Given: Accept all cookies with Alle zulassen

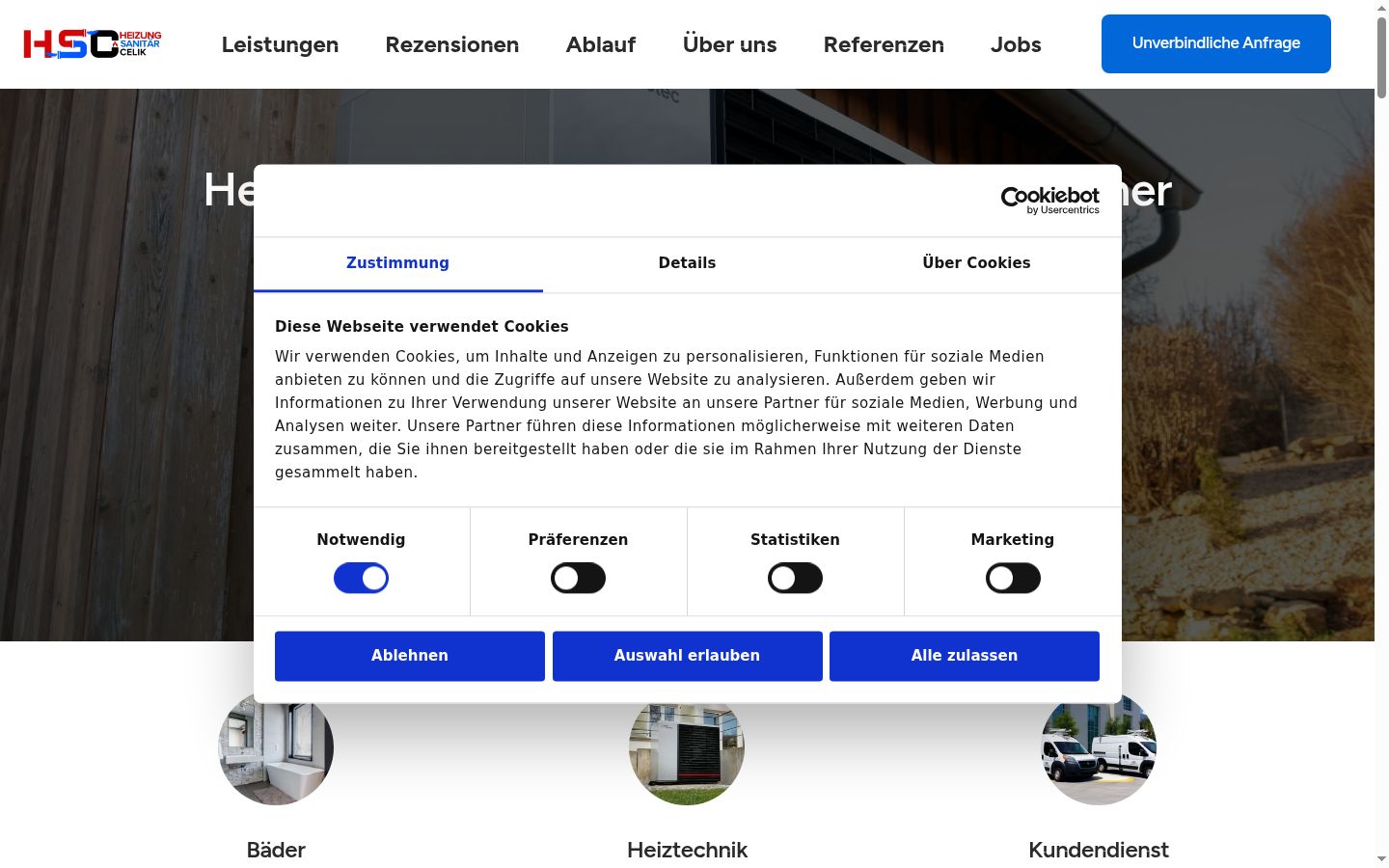Looking at the screenshot, I should pos(965,656).
